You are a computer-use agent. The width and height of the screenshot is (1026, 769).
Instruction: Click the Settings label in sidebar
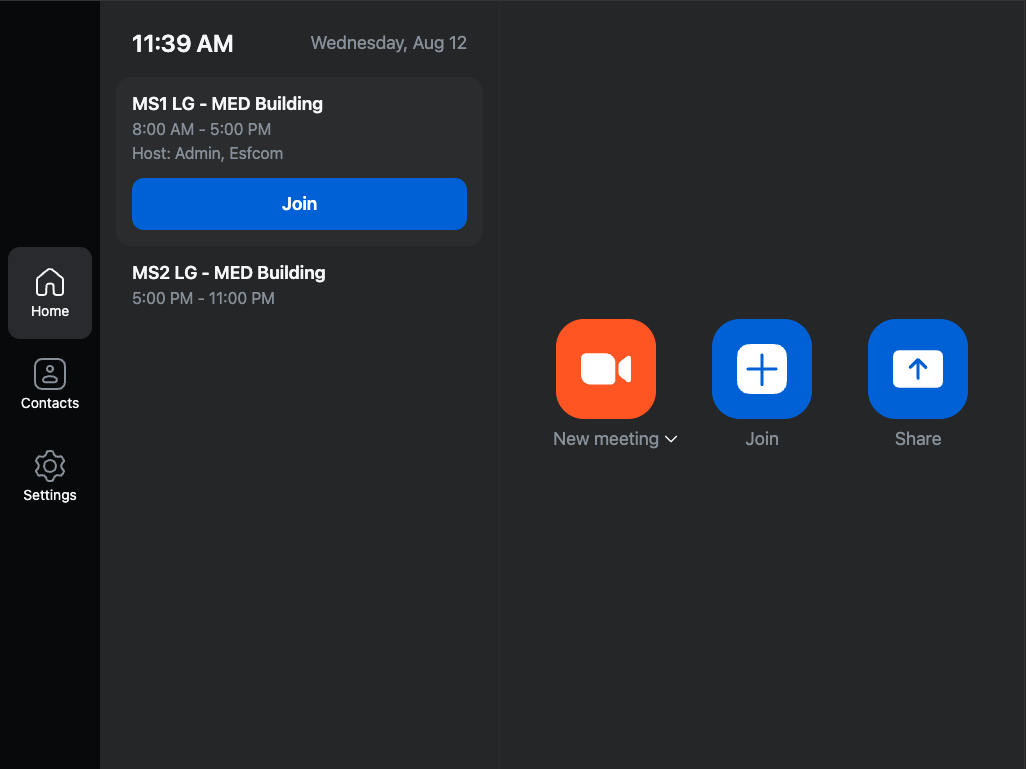[x=50, y=495]
